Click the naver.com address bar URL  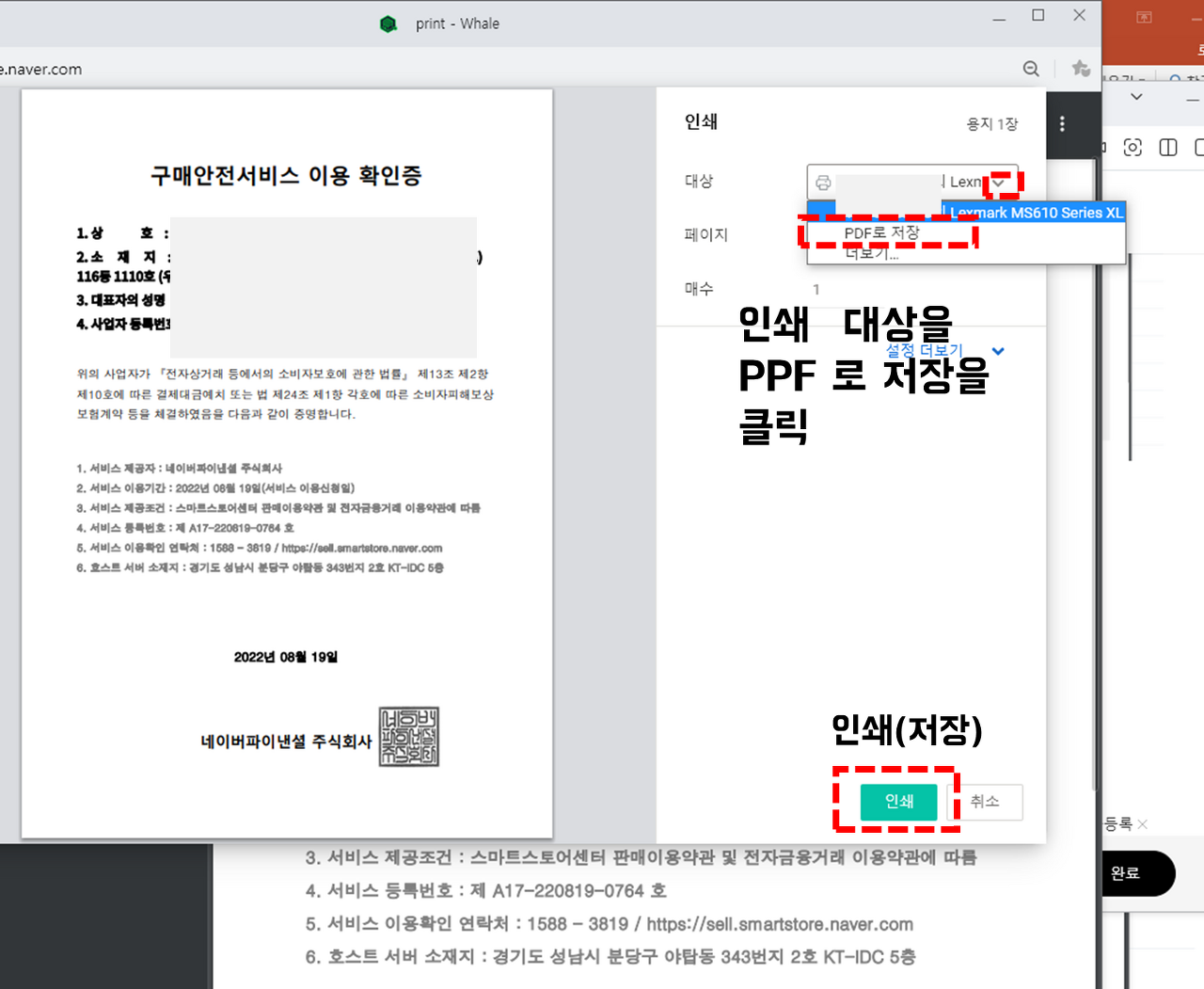41,70
